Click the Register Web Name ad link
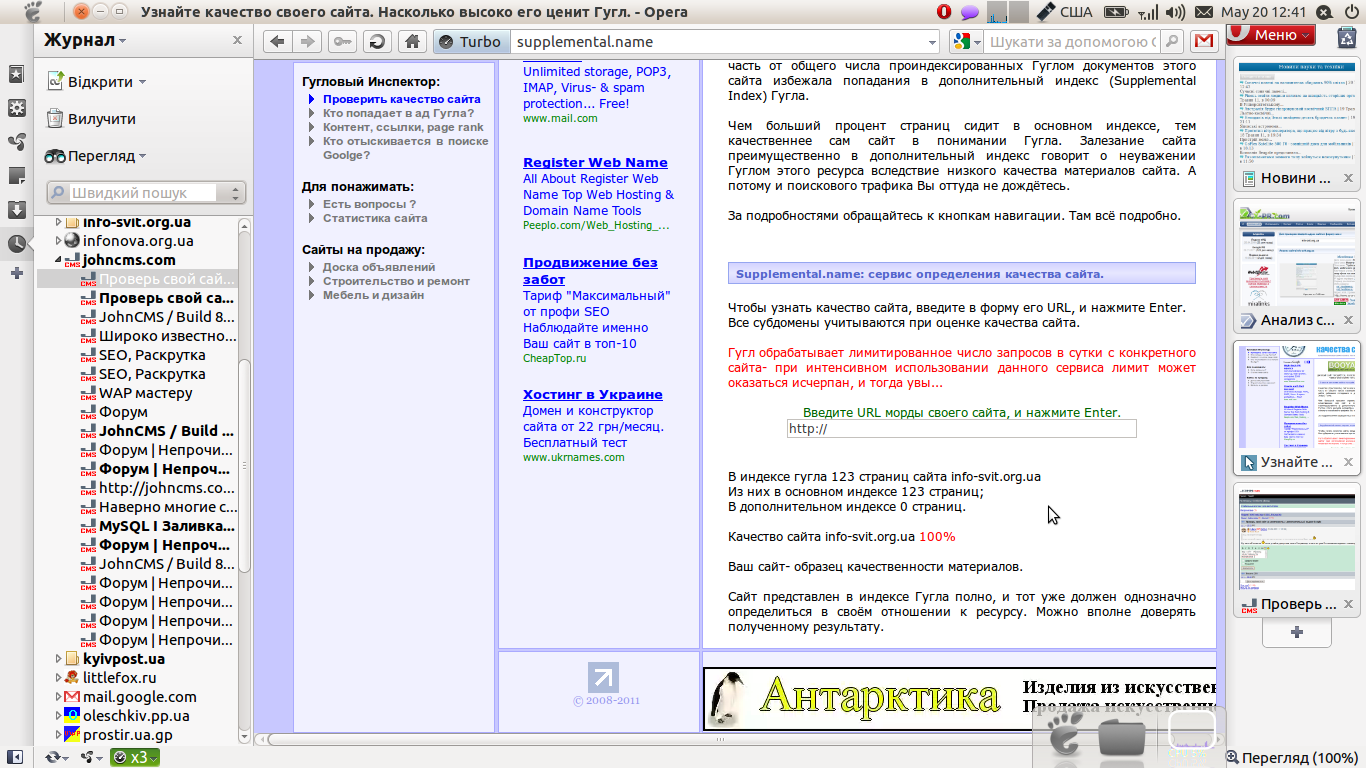Screen dimensions: 1366x768 [x=595, y=162]
